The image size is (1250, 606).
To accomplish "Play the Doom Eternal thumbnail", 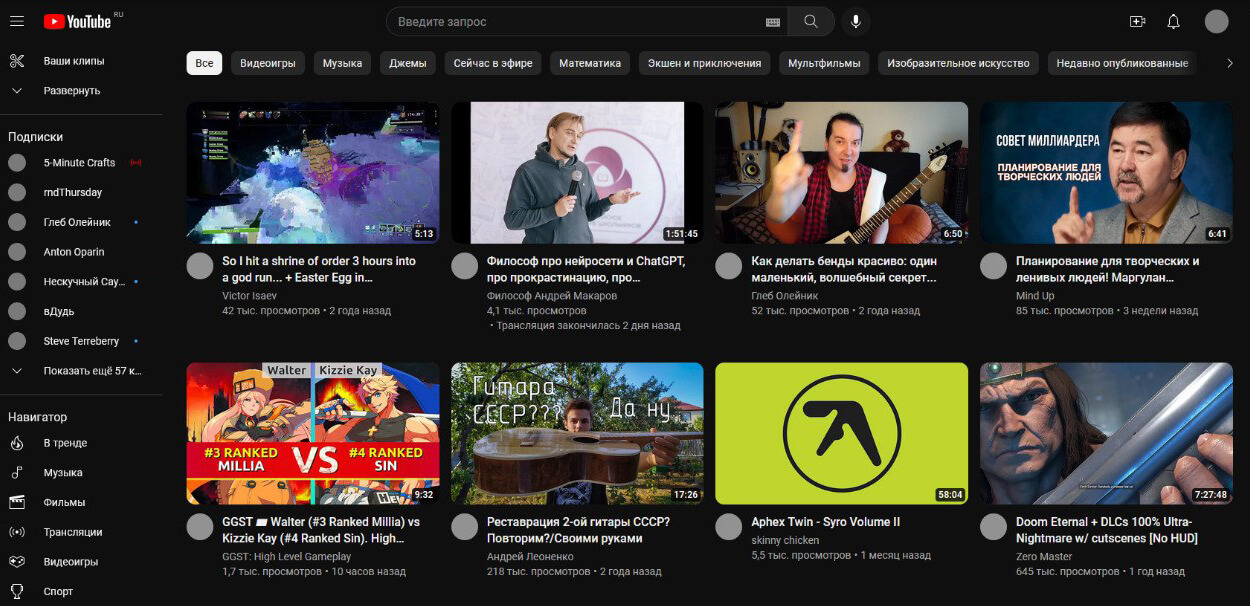I will pos(1106,433).
